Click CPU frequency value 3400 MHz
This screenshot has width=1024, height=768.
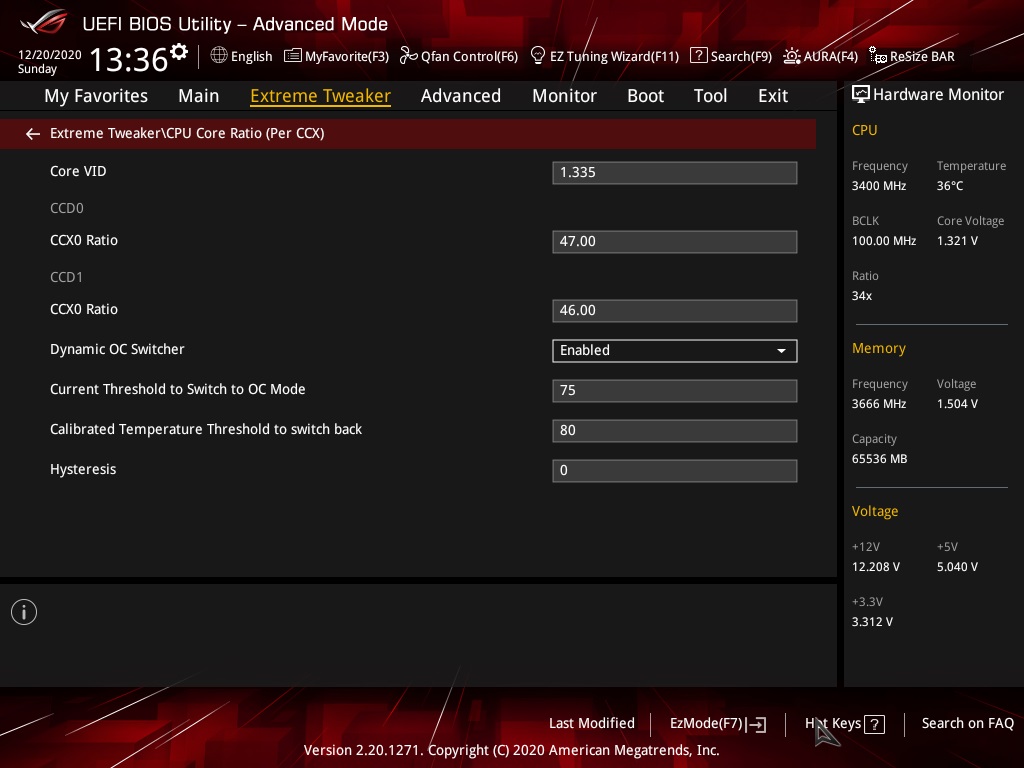[x=879, y=185]
